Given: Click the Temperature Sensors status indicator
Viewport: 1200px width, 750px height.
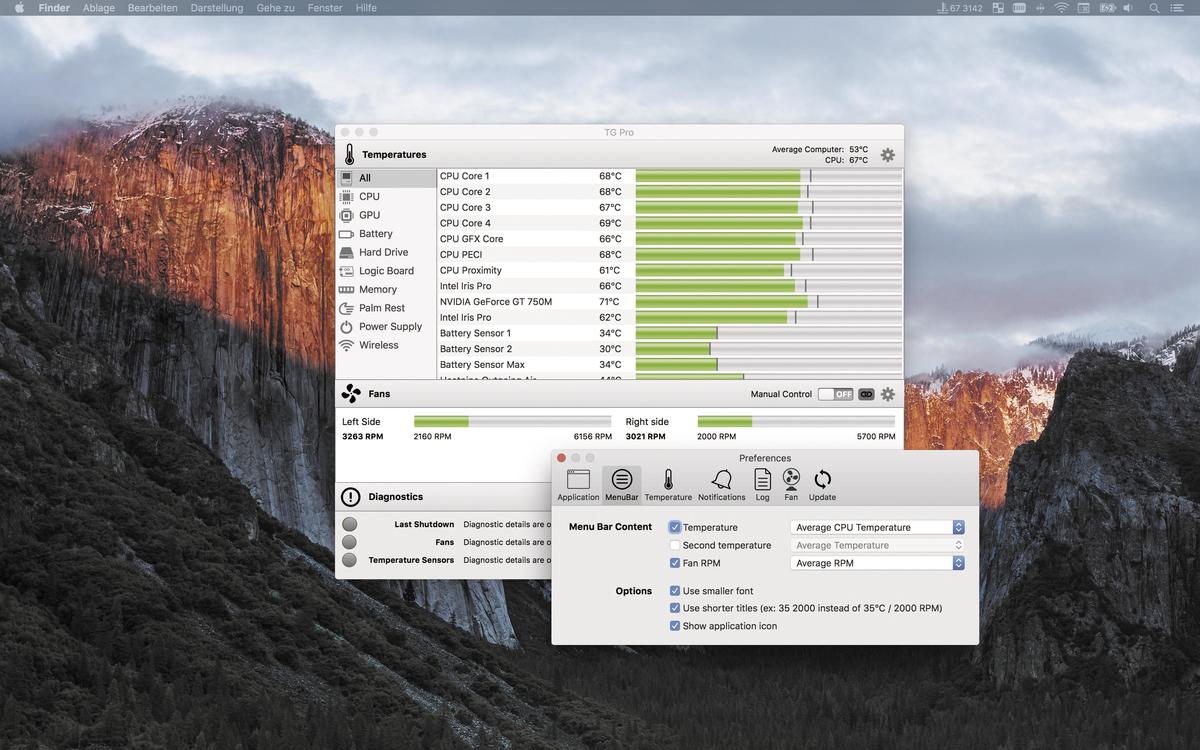Looking at the screenshot, I should [x=349, y=560].
